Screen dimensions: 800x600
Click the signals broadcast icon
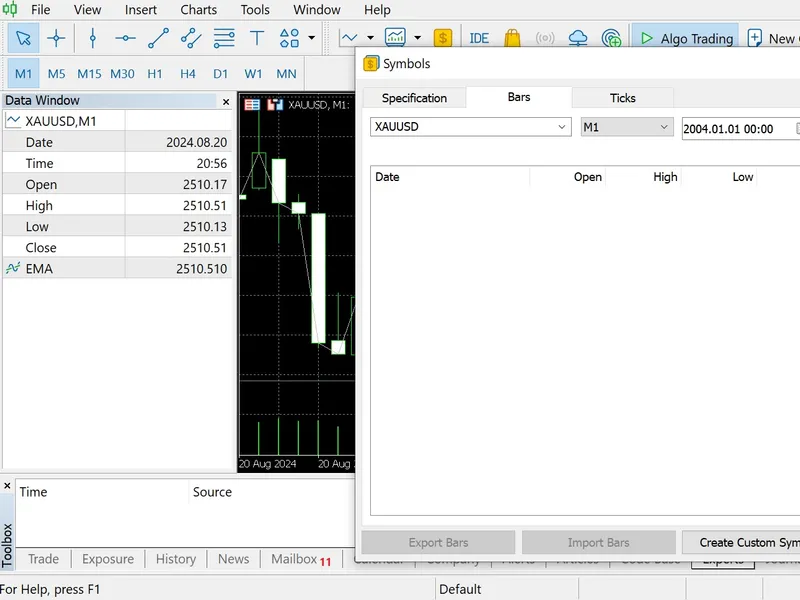click(x=545, y=38)
